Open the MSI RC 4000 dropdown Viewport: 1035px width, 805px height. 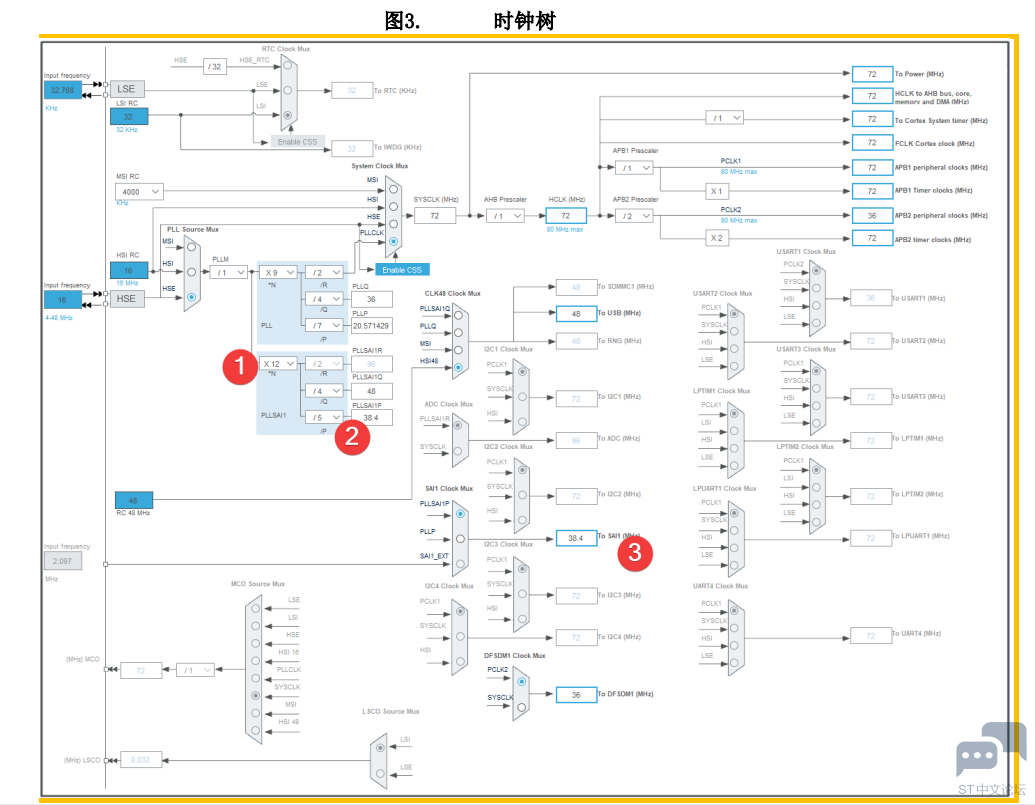coord(139,192)
